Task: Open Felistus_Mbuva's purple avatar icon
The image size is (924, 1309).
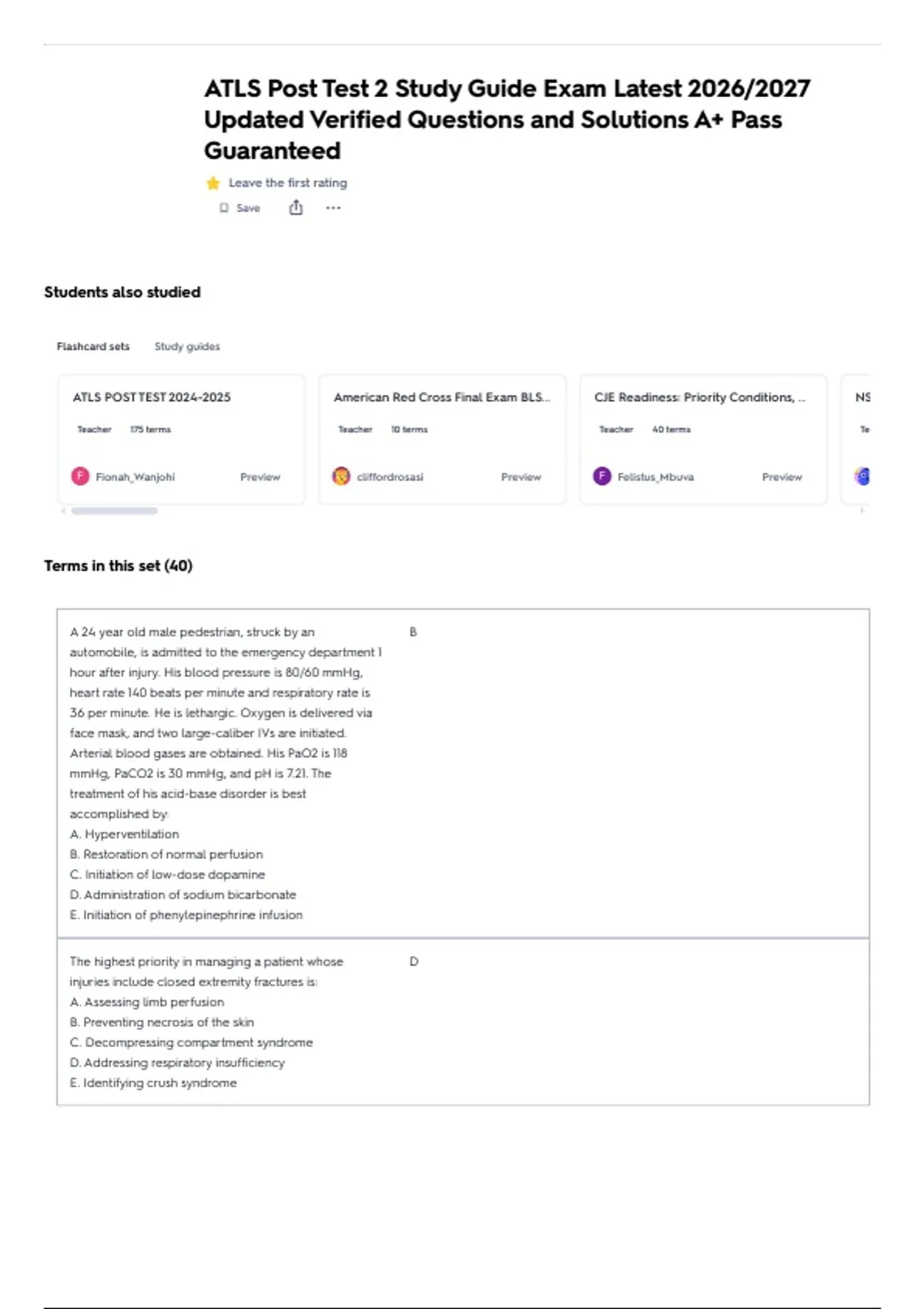Action: pos(602,477)
